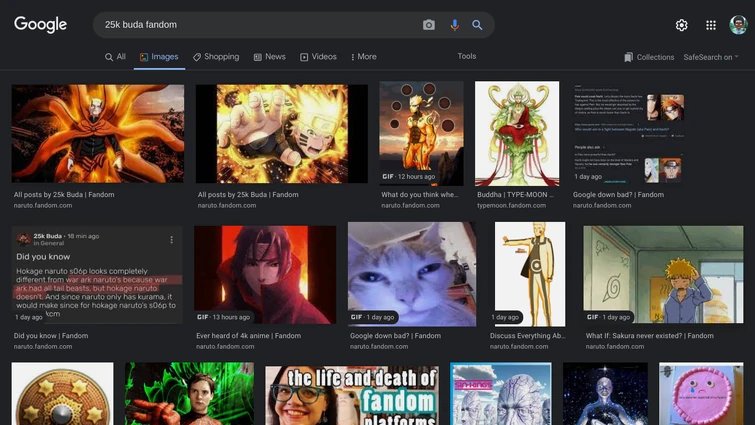This screenshot has height=425, width=755.
Task: Open the 'Did you know' post thumbnail
Action: coord(97,275)
